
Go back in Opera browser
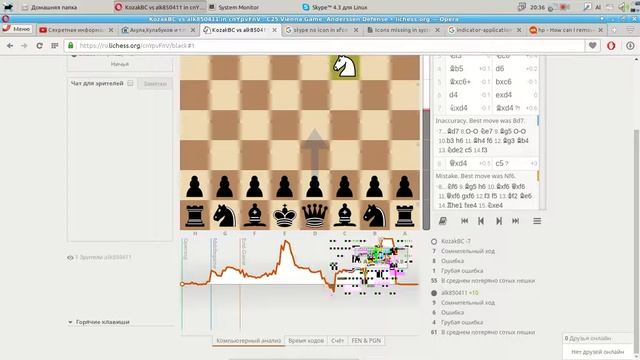click(10, 46)
